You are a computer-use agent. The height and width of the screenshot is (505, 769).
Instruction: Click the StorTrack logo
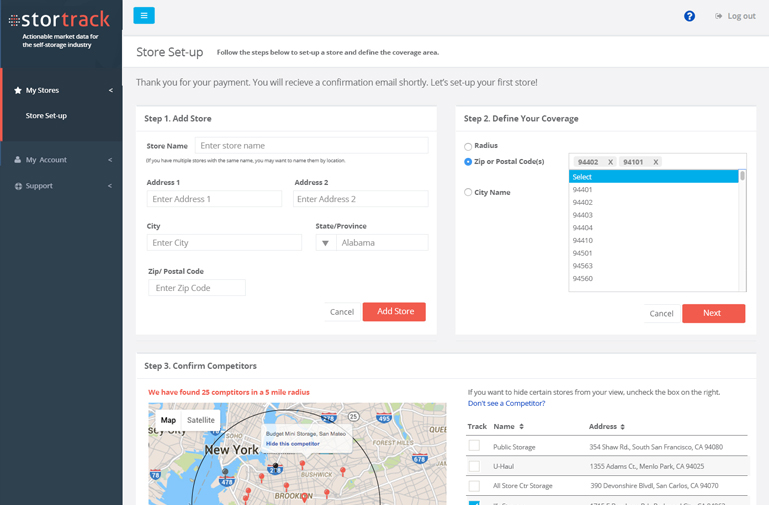pos(60,19)
